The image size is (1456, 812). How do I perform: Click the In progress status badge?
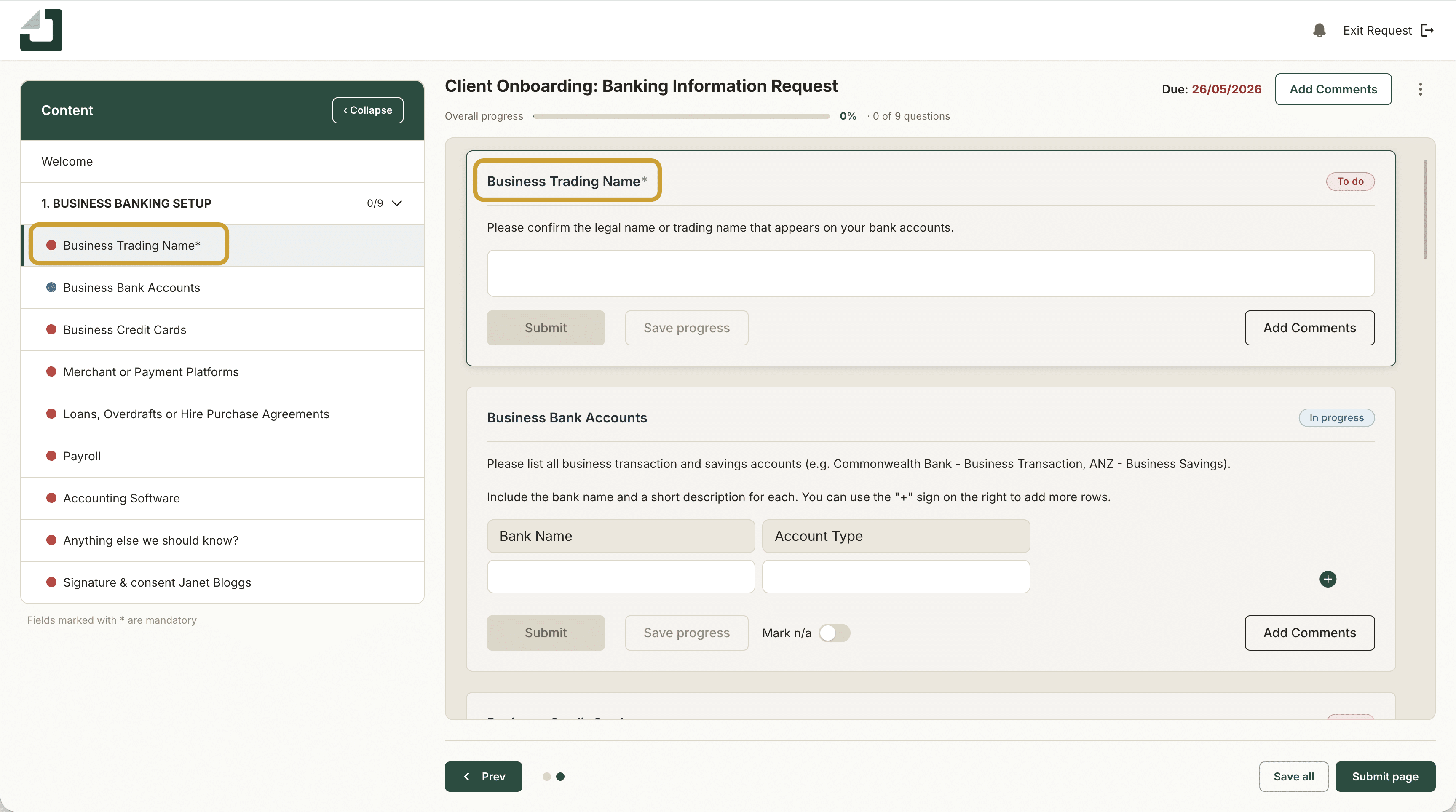coord(1336,418)
